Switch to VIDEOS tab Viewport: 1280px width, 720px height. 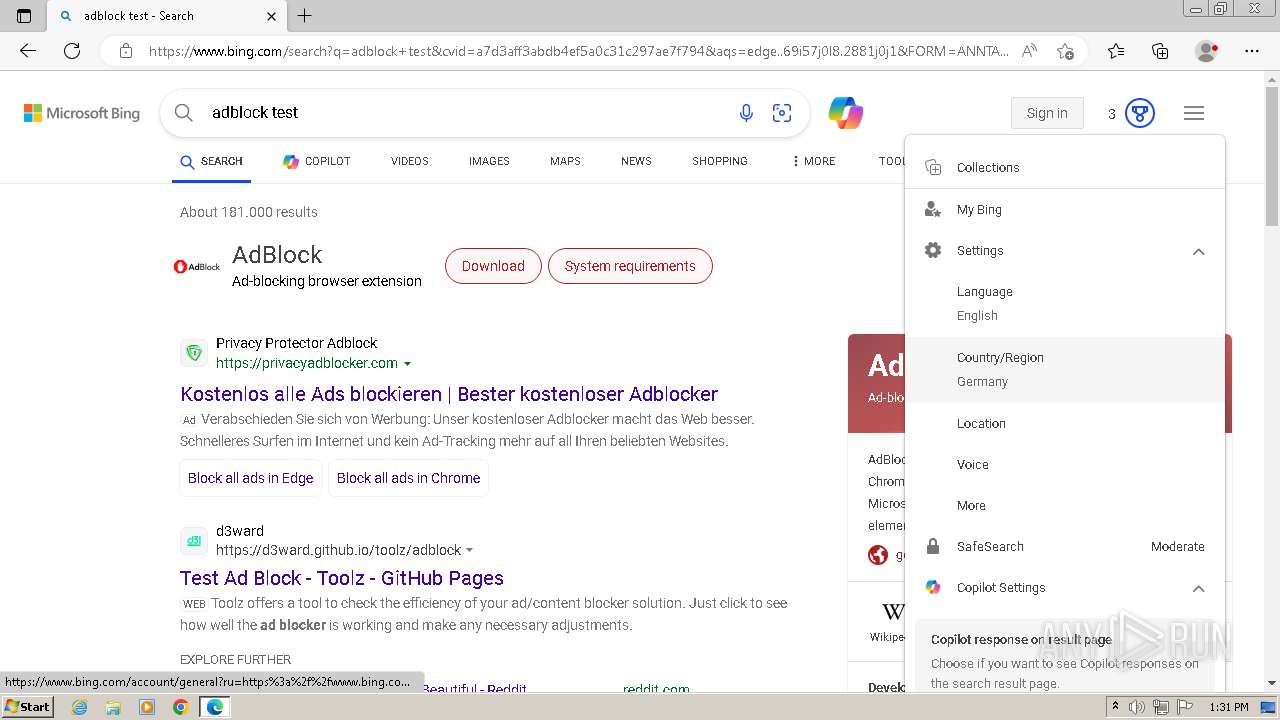(410, 161)
